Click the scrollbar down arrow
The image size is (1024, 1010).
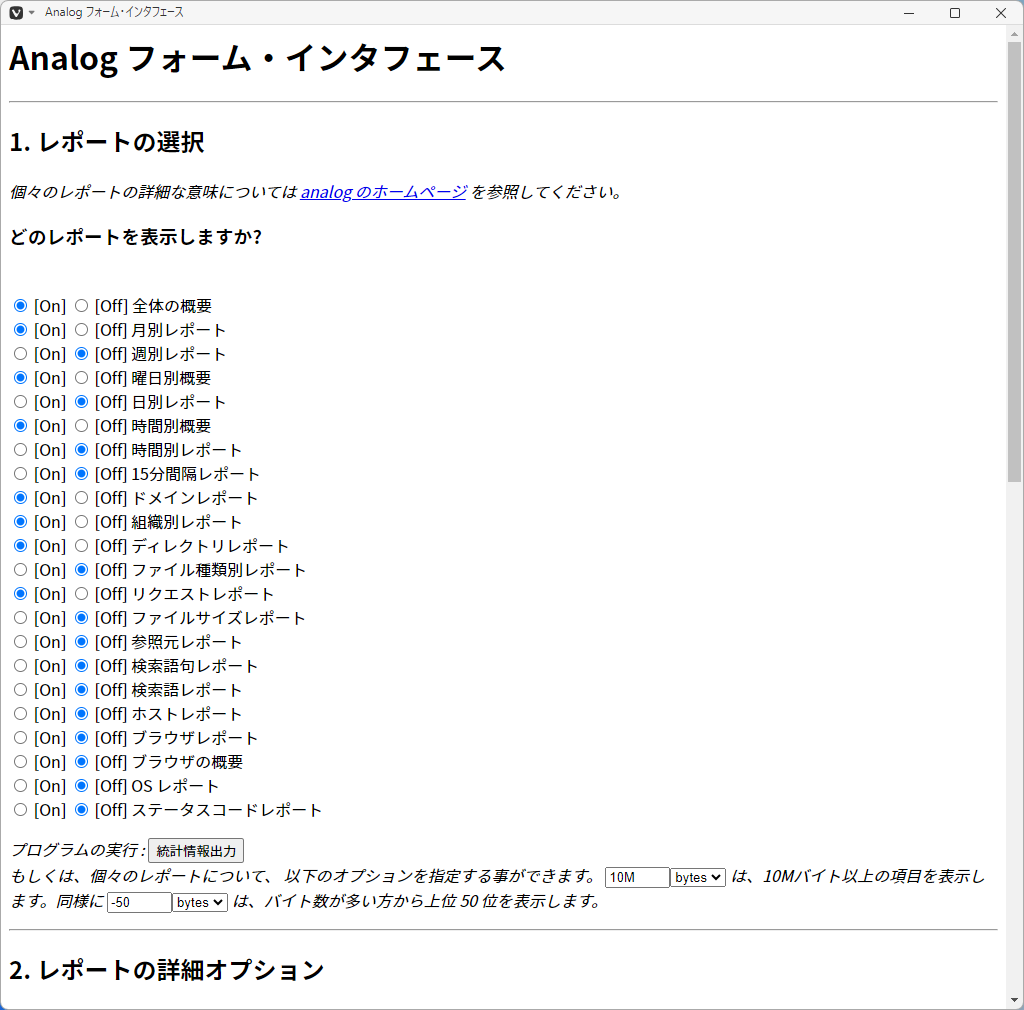coord(1014,1000)
